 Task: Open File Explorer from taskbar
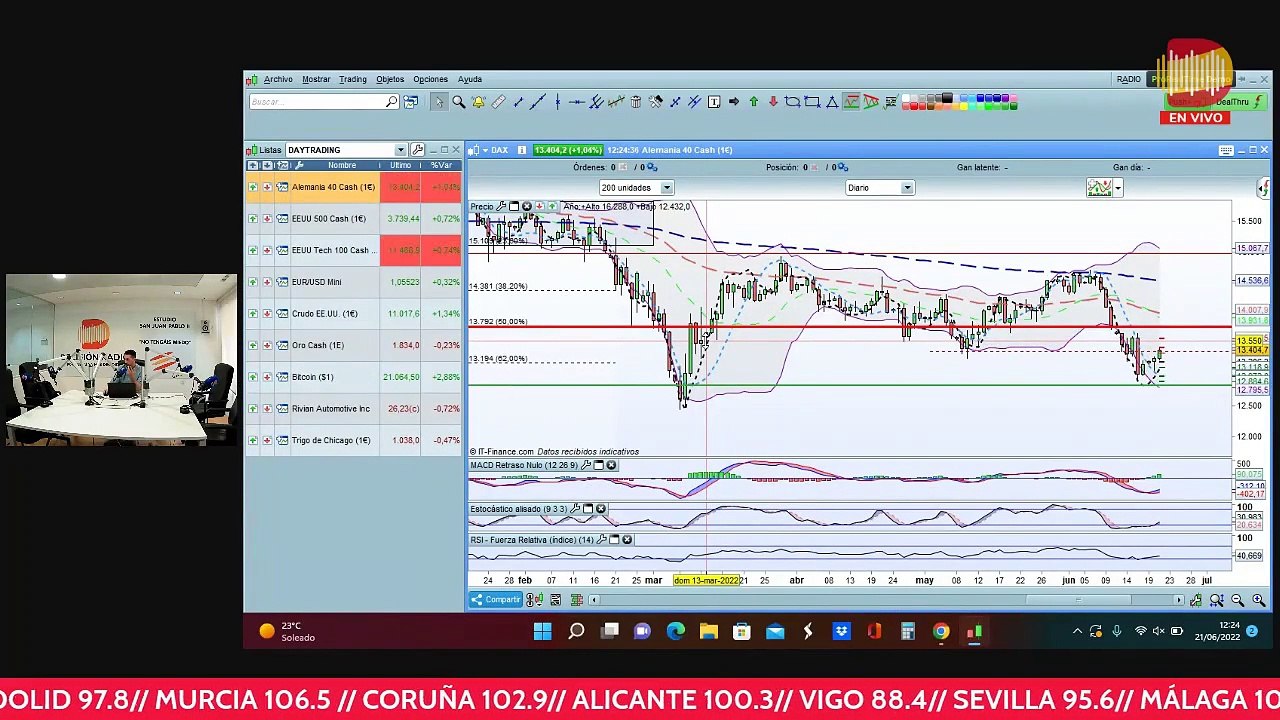708,631
